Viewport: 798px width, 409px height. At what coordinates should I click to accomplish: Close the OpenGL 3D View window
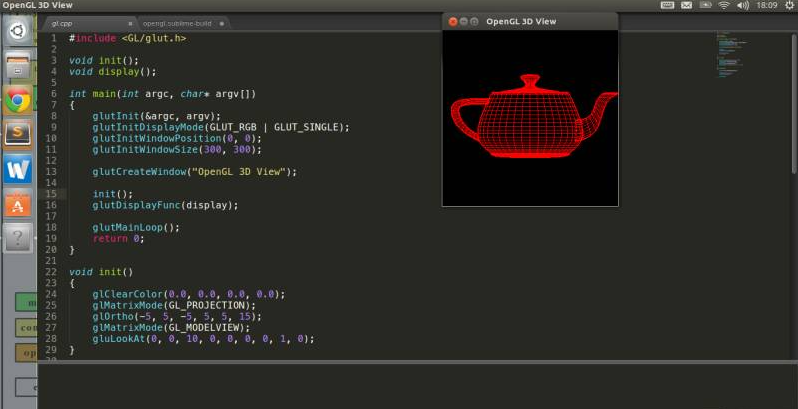[x=452, y=21]
